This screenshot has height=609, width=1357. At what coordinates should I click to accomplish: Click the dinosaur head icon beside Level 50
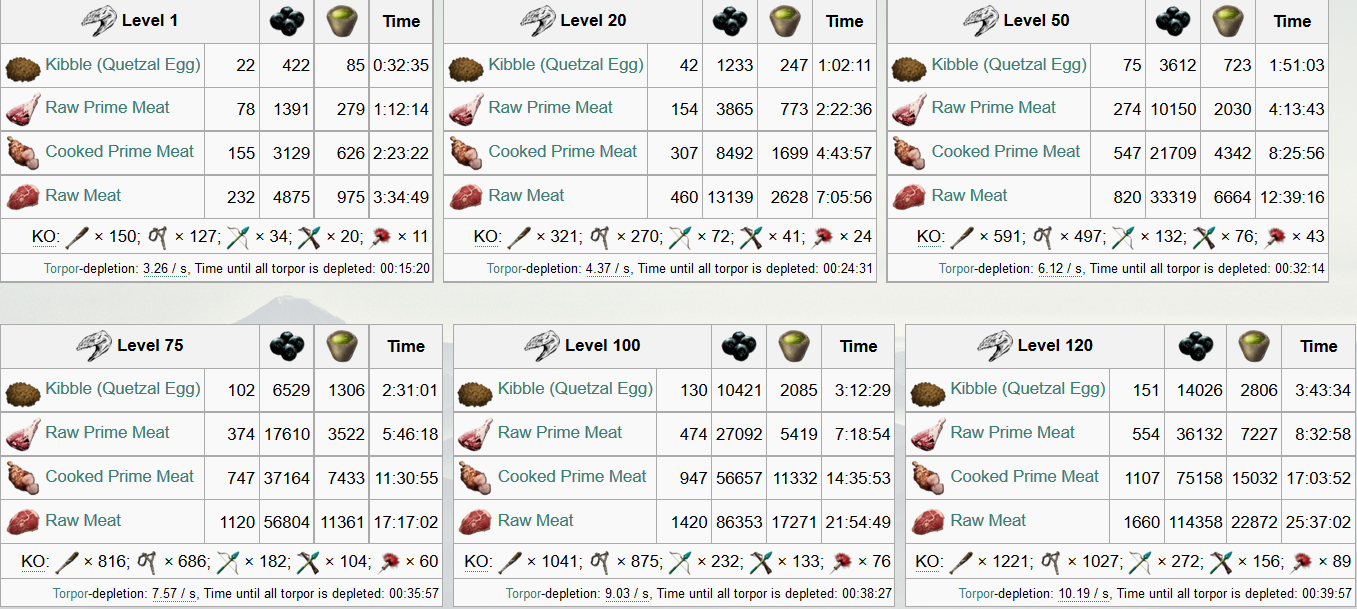click(x=980, y=21)
